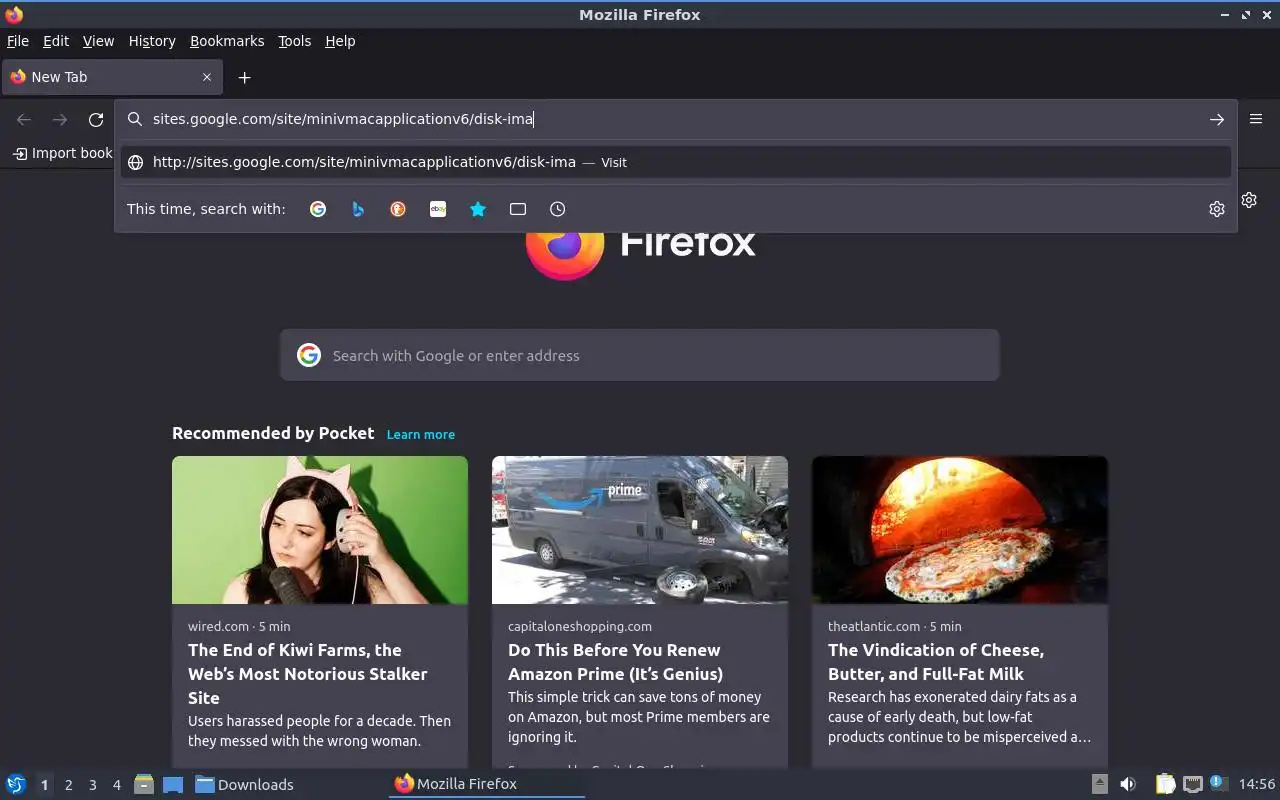Open the Tools menu
This screenshot has width=1280, height=800.
tap(295, 41)
